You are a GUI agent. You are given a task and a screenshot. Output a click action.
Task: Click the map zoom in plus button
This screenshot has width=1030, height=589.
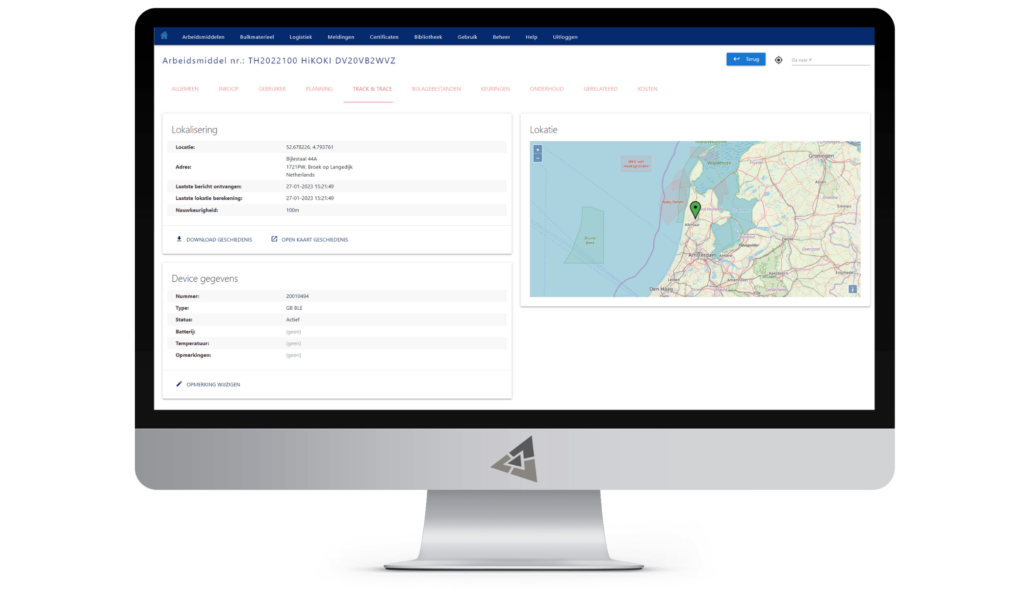[537, 150]
